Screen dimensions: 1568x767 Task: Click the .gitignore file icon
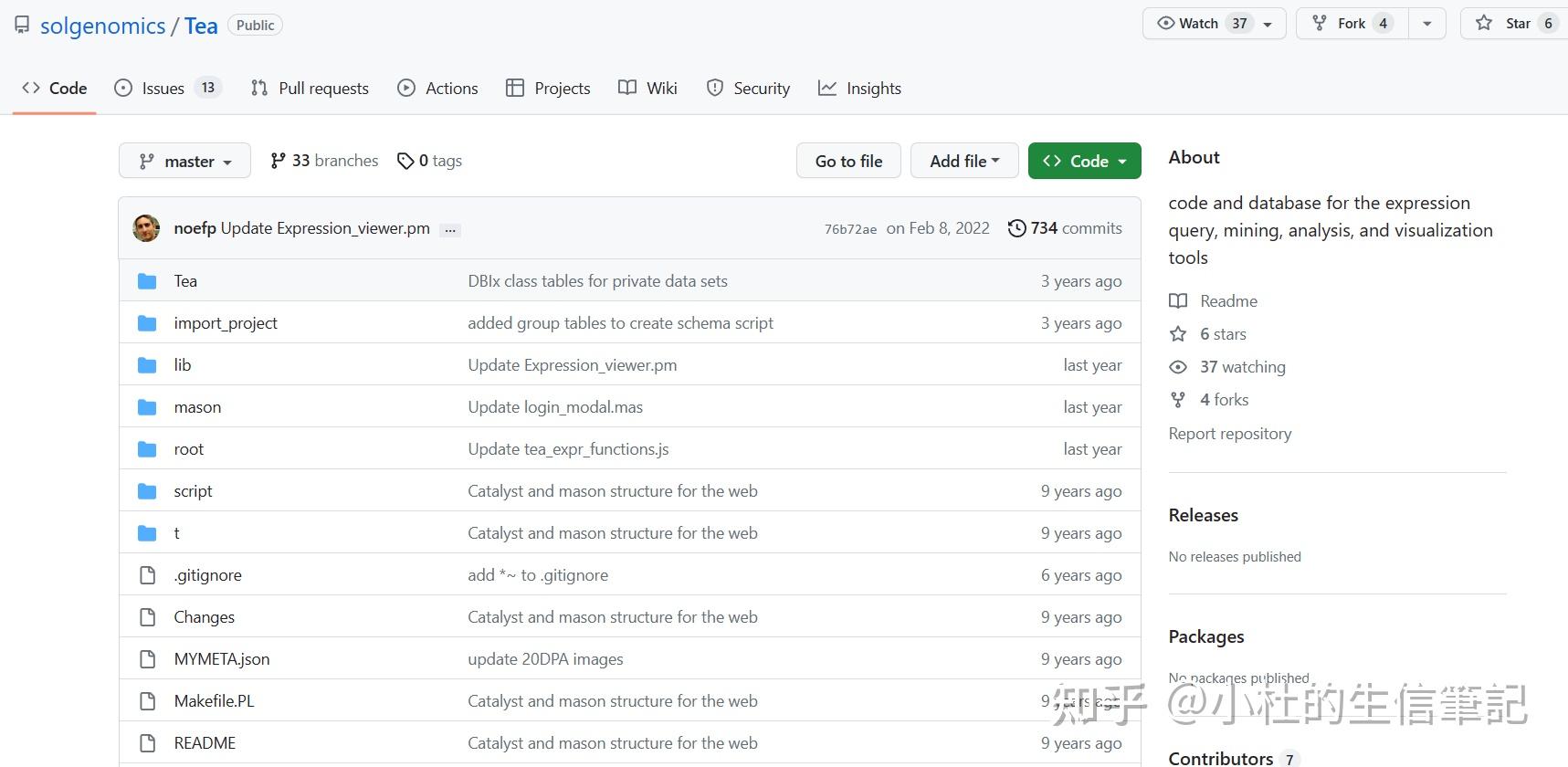[147, 575]
